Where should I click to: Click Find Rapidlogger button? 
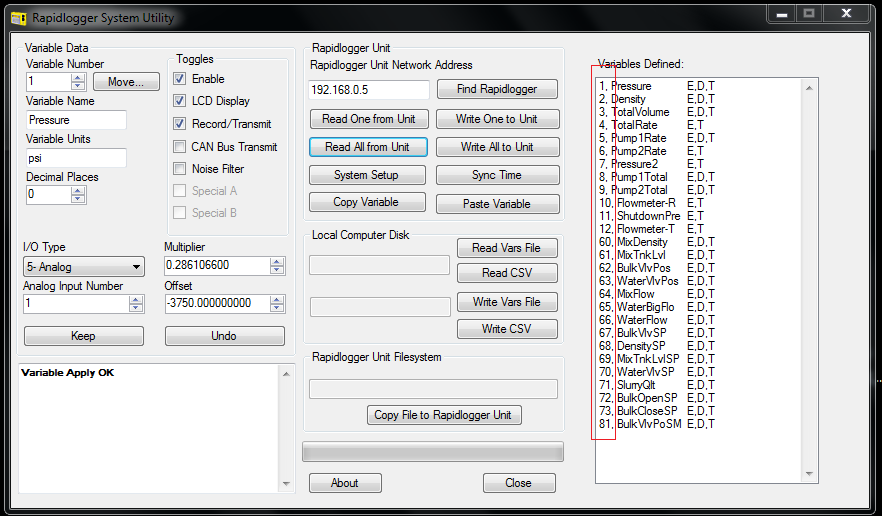tap(497, 89)
